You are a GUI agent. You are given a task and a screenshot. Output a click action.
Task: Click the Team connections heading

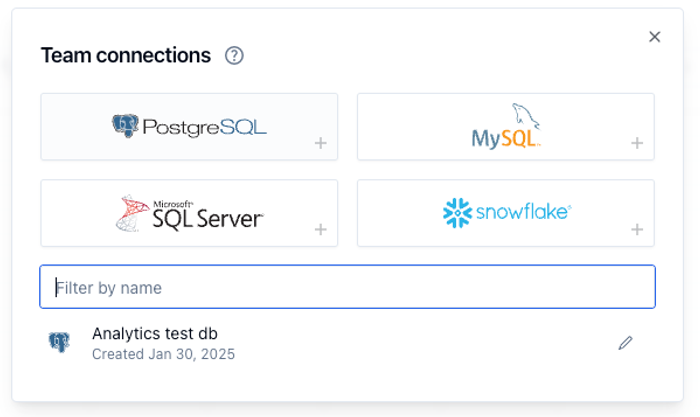coord(125,56)
